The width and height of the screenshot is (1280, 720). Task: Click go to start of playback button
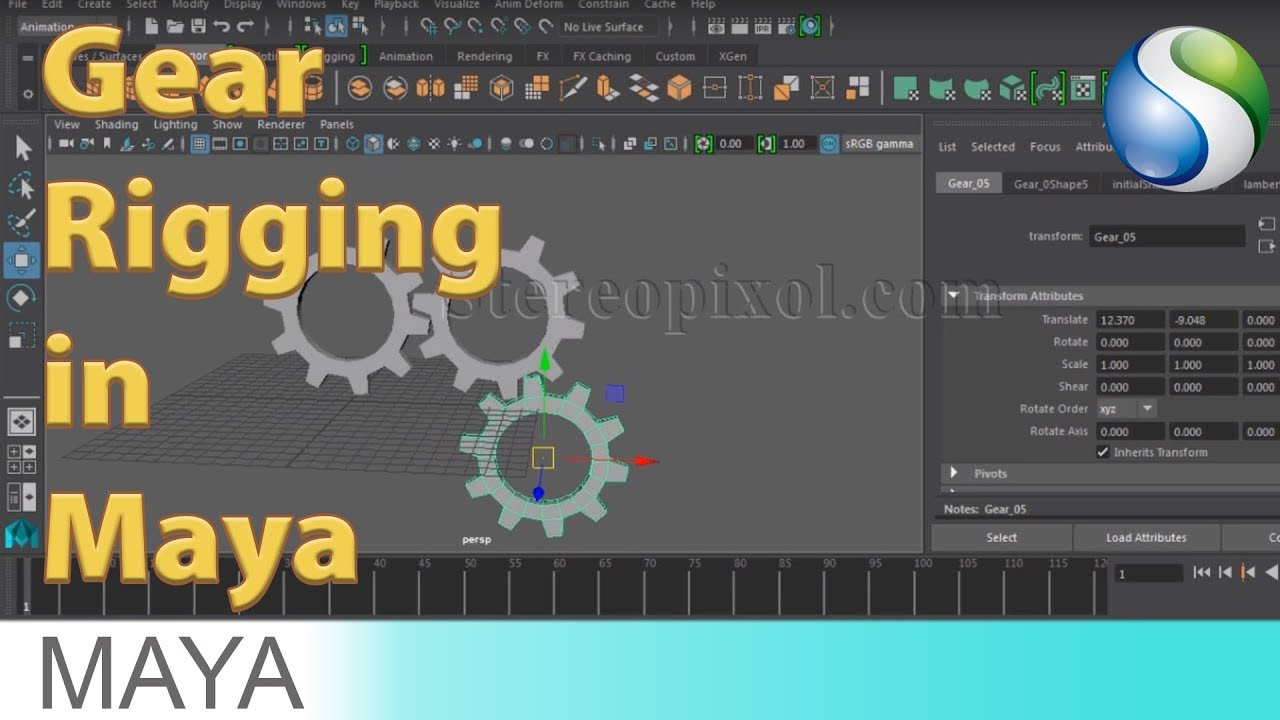pyautogui.click(x=1202, y=572)
